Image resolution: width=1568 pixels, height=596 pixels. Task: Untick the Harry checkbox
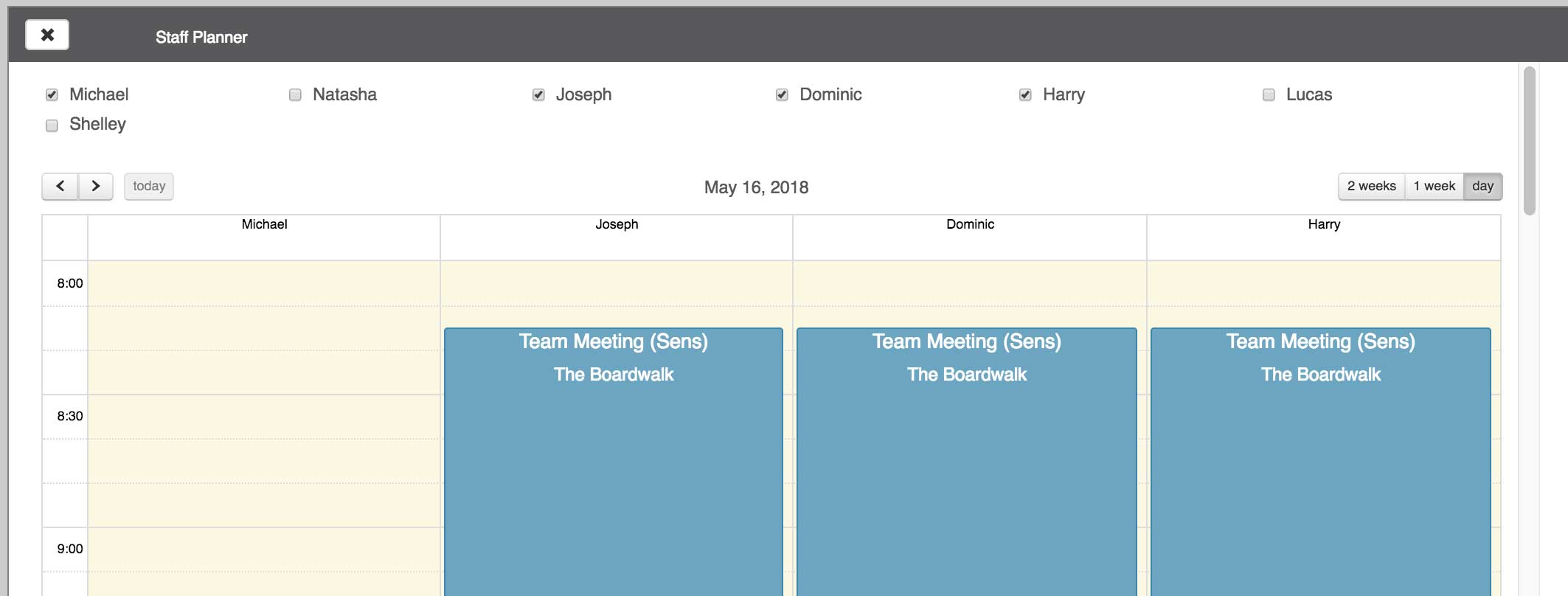coord(1025,95)
